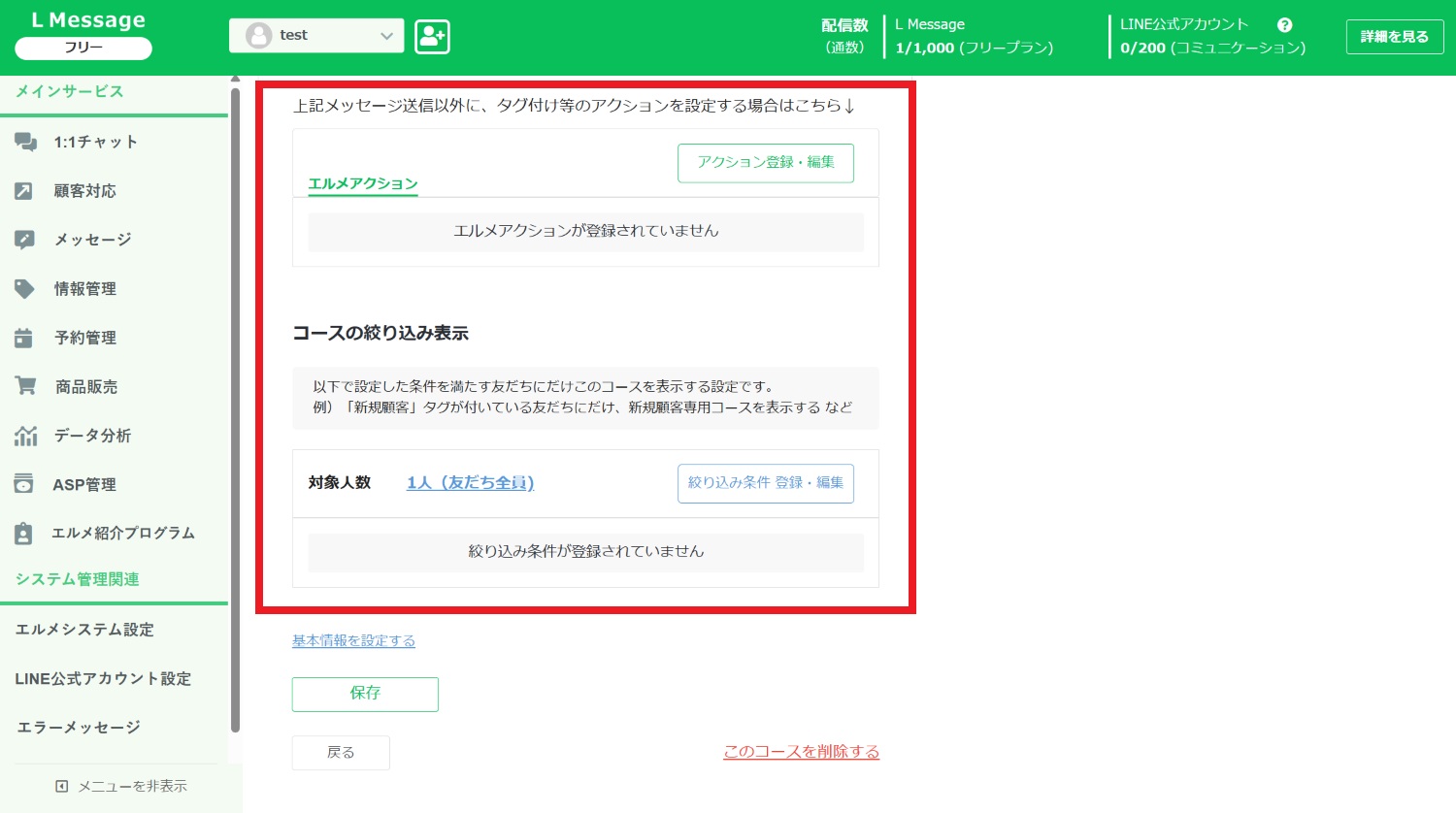Open the test account dropdown

click(x=316, y=36)
